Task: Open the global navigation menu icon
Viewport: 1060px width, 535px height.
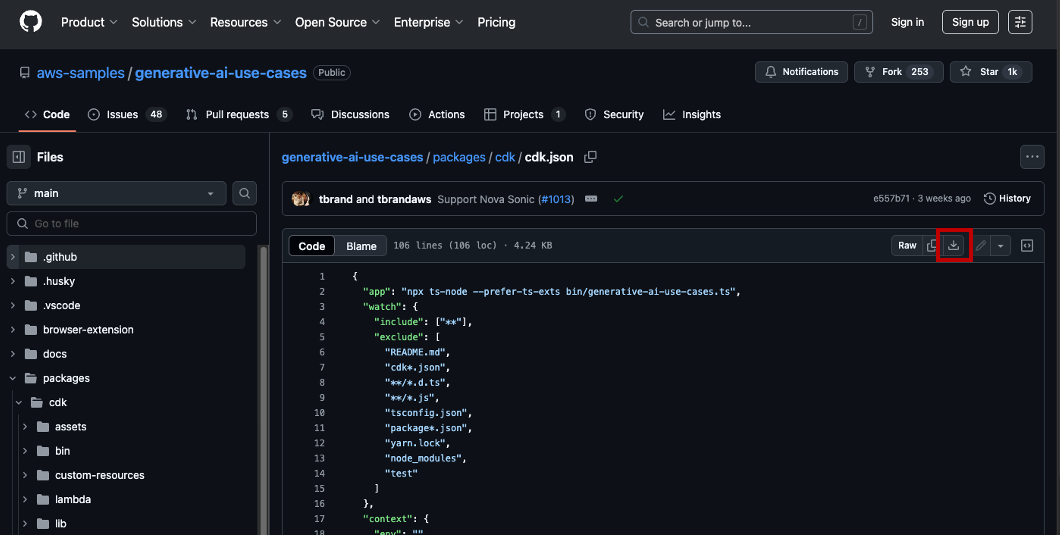Action: (x=1020, y=22)
